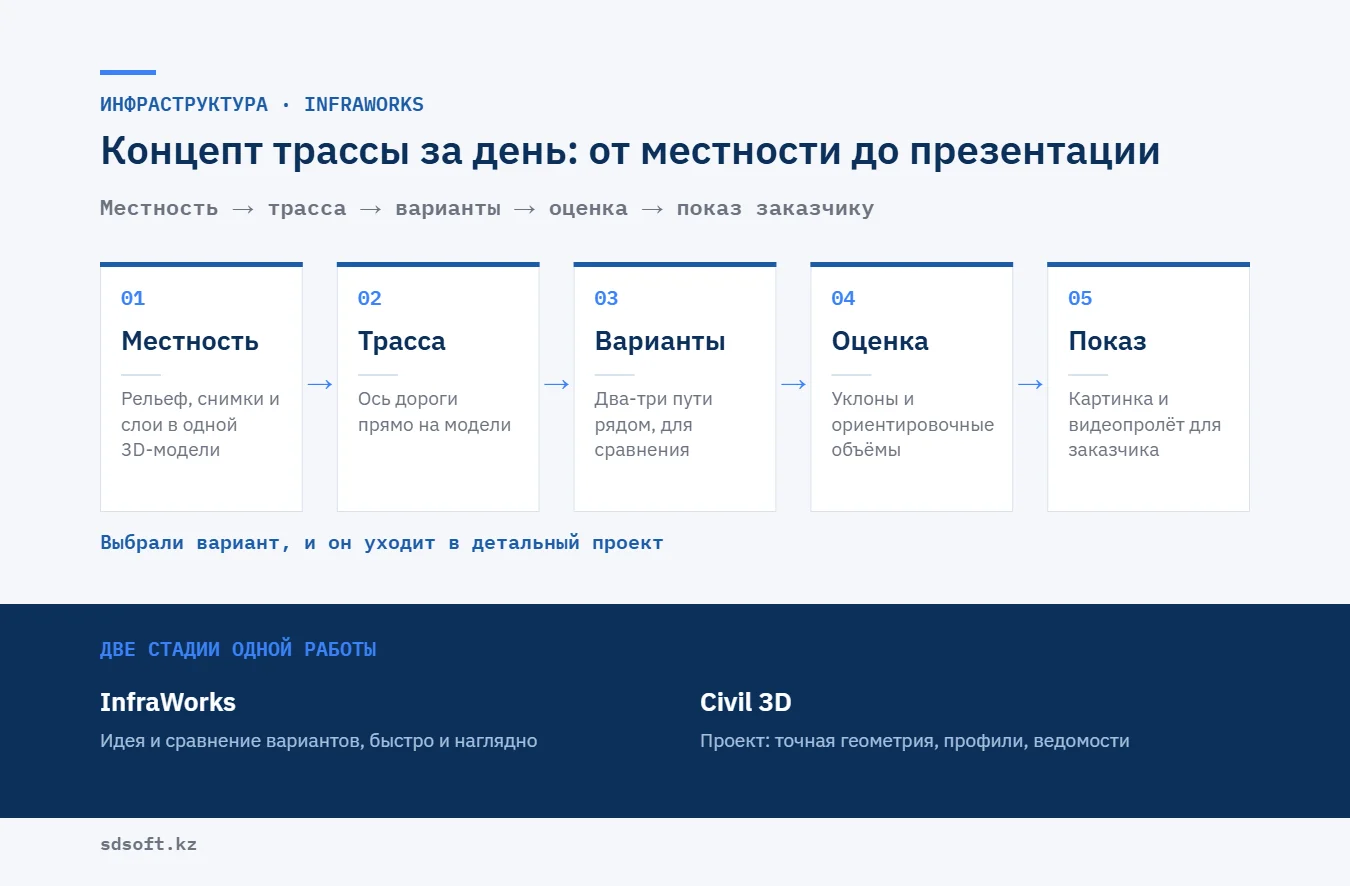Click step number '04' on the fourth card
The width and height of the screenshot is (1350, 886).
tap(844, 298)
